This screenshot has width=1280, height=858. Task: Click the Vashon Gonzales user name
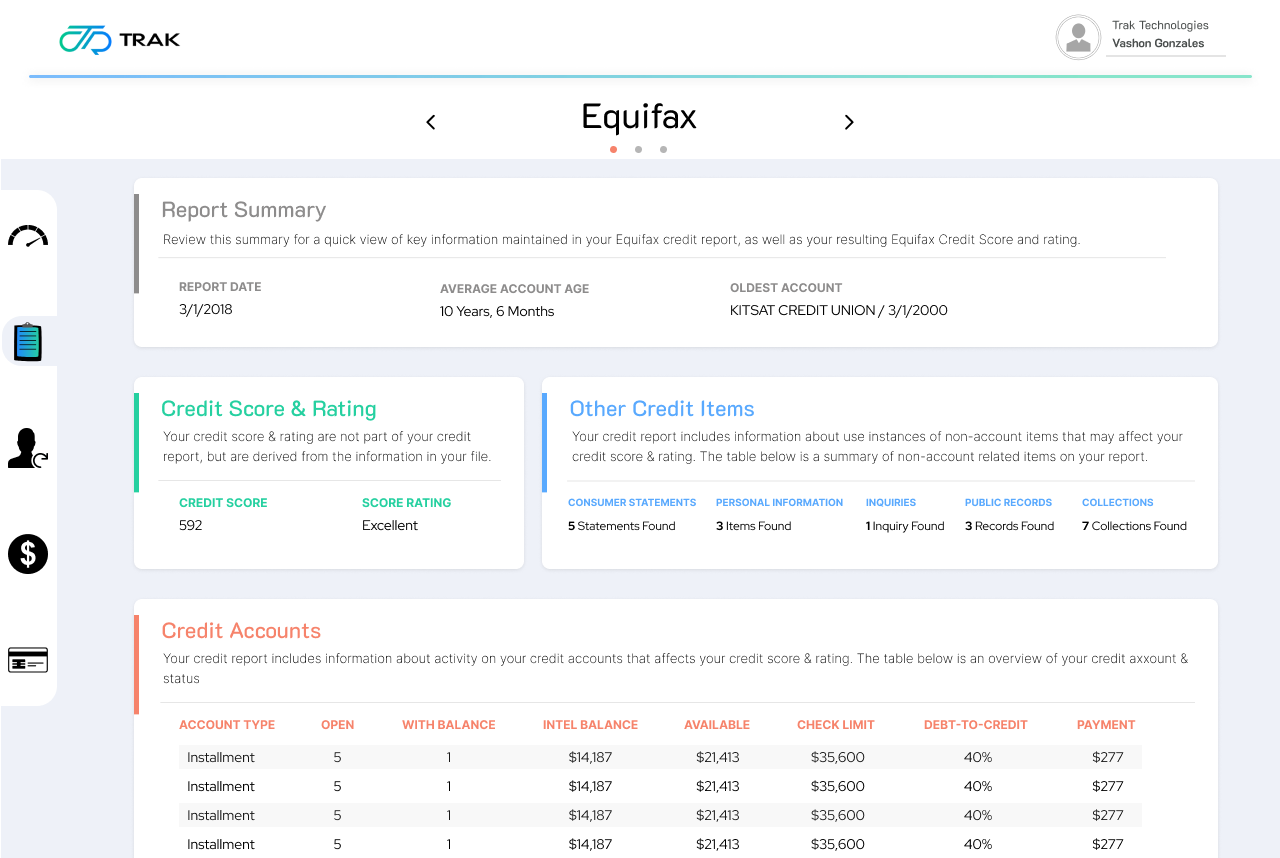point(1158,44)
